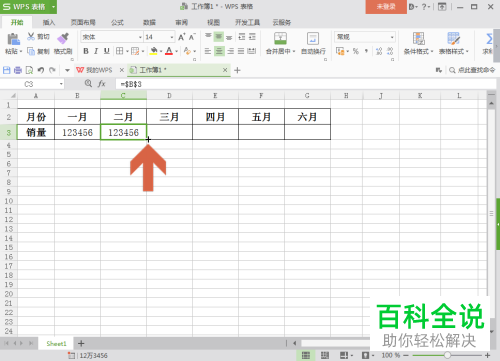Viewport: 500px width, 361px height.
Task: Open the 插入 ribbon tab
Action: [49, 22]
